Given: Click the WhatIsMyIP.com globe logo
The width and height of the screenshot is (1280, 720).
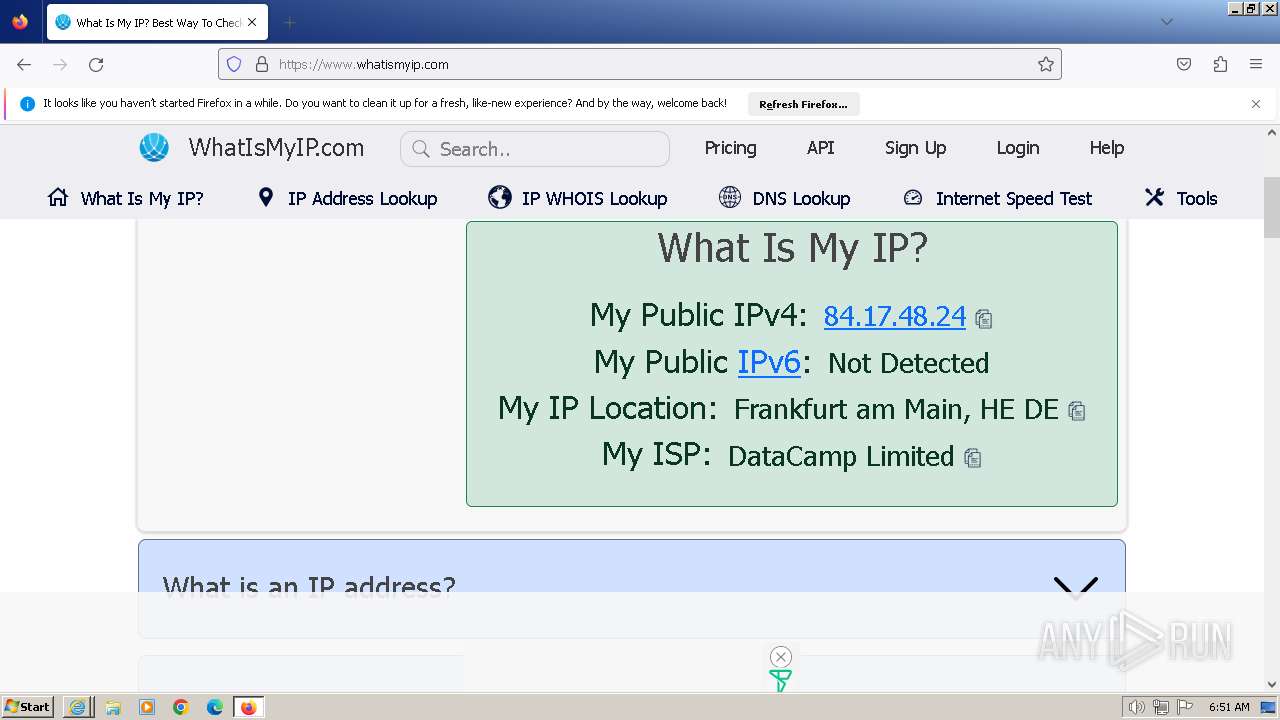Looking at the screenshot, I should pos(154,148).
